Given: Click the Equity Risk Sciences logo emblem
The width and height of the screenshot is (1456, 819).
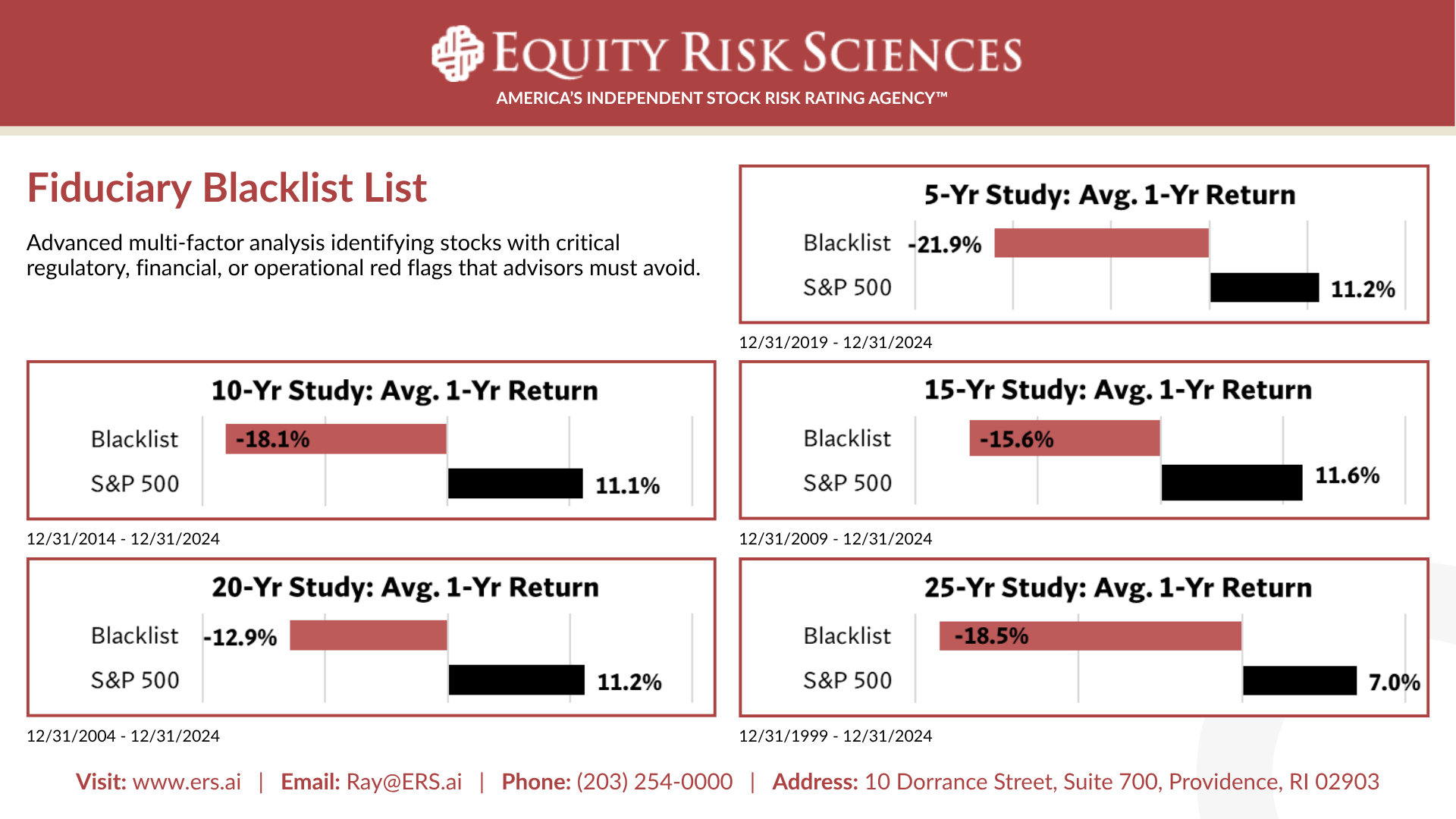Looking at the screenshot, I should (457, 54).
